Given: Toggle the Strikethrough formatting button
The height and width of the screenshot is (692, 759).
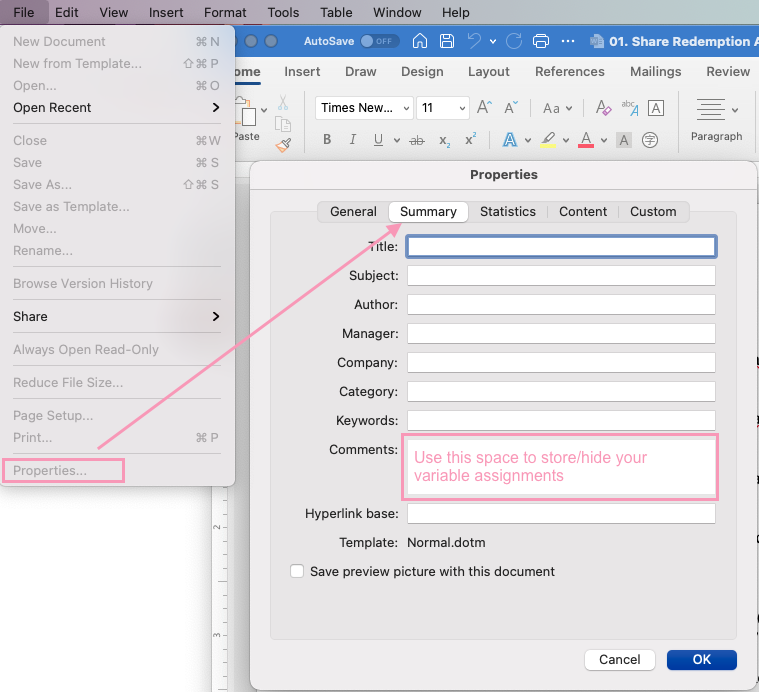Looking at the screenshot, I should (416, 140).
